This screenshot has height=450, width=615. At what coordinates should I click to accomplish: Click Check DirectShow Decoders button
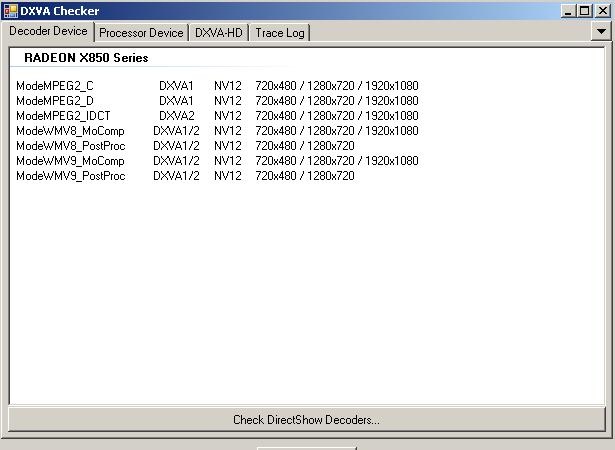coord(307,419)
